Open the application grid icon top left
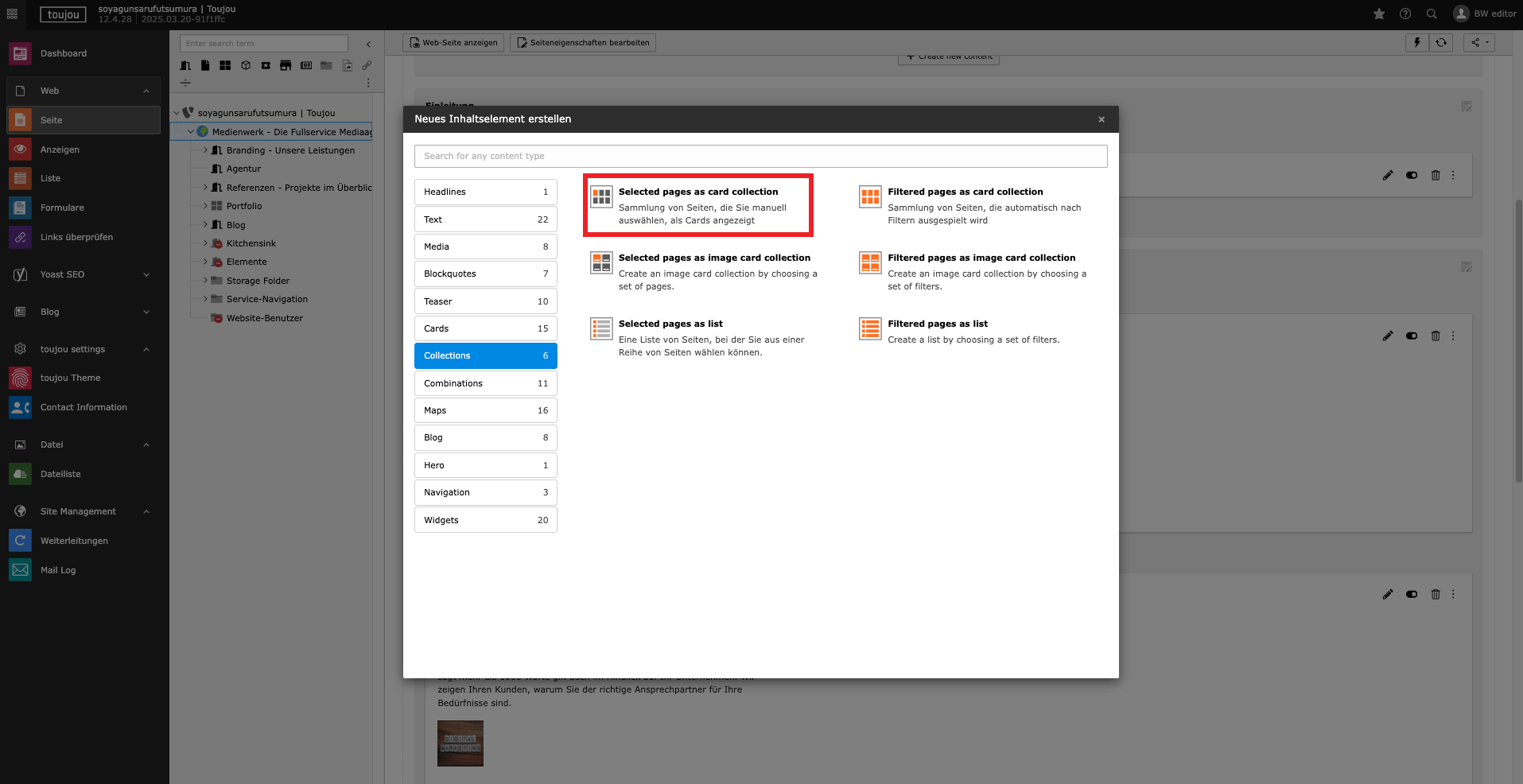Viewport: 1523px width, 784px height. [x=12, y=14]
